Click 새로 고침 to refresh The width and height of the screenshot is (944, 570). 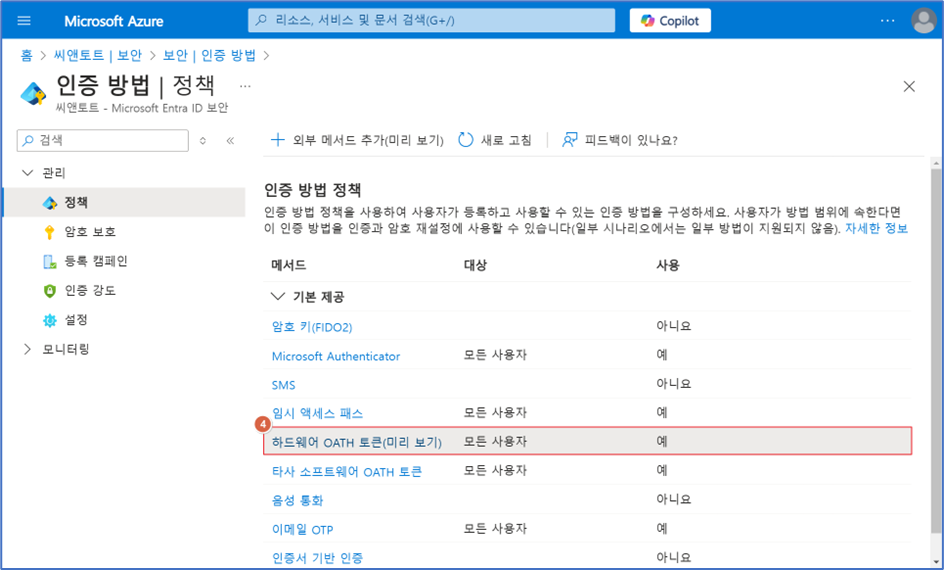[x=495, y=140]
